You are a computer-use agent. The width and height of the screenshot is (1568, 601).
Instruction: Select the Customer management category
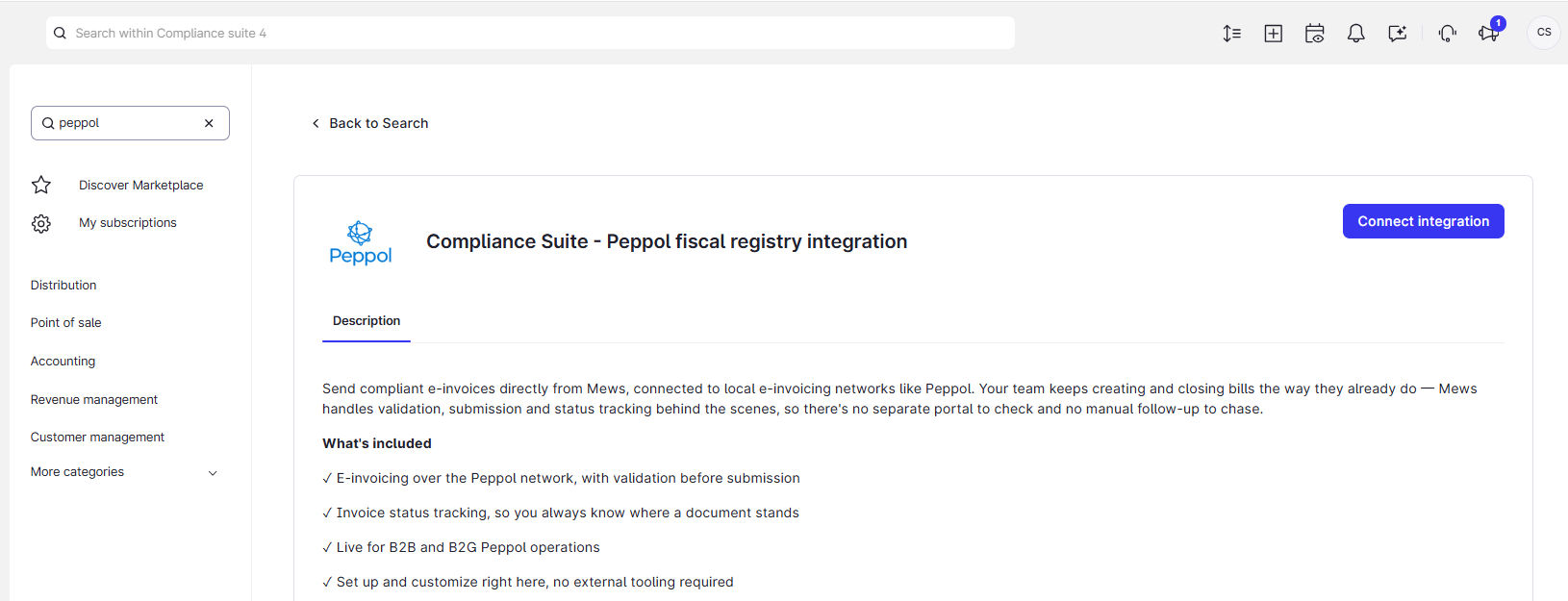point(97,437)
